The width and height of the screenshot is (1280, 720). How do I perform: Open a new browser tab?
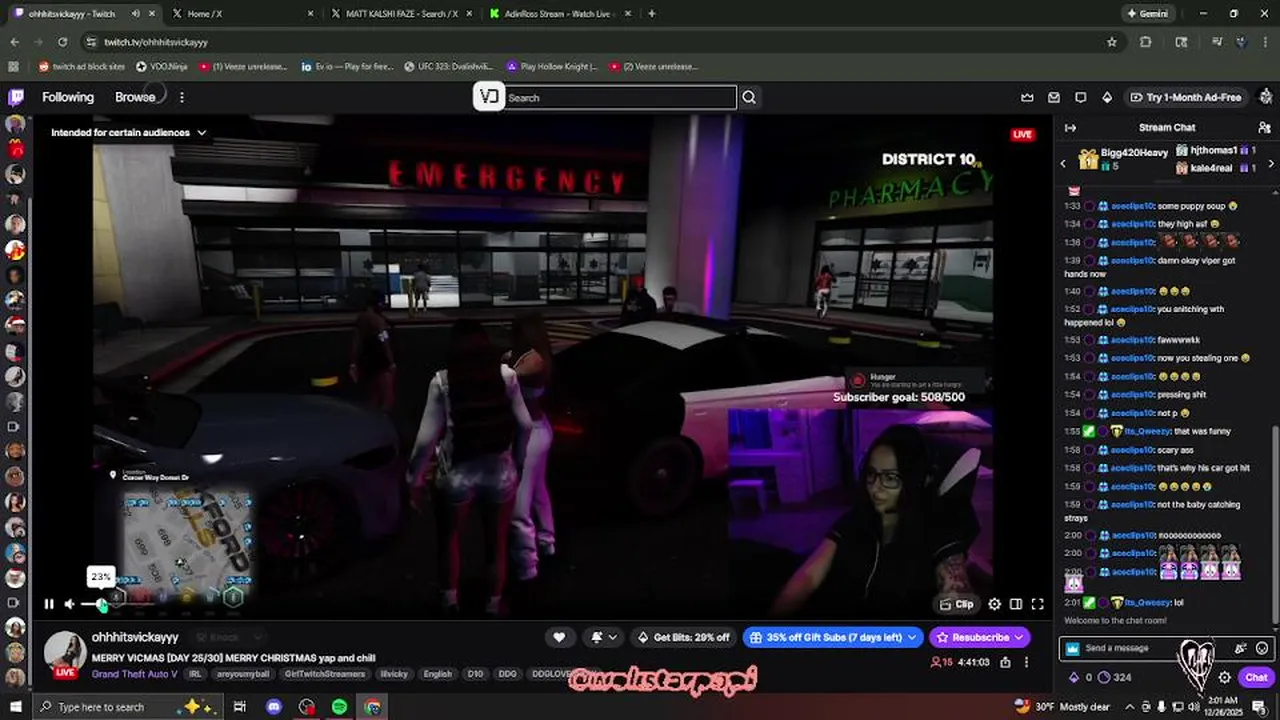[x=651, y=14]
